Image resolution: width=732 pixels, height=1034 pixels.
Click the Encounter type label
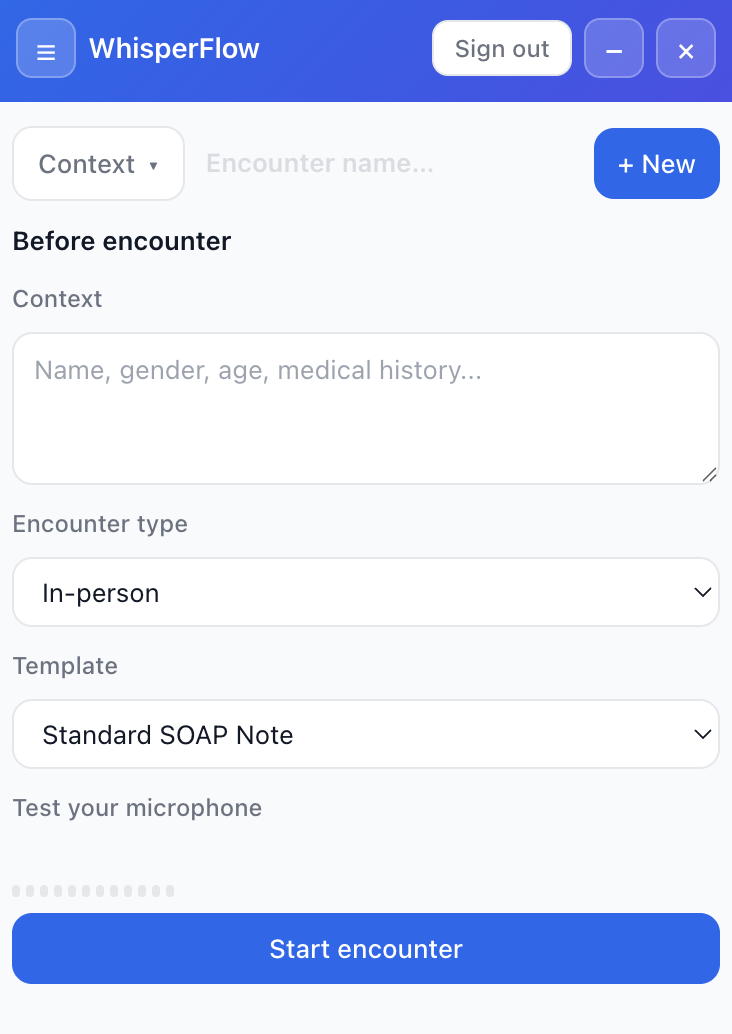[x=100, y=524]
